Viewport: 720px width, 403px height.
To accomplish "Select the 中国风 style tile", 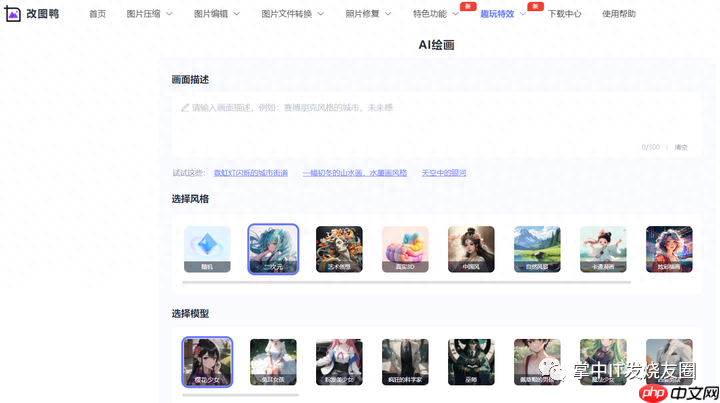I will coord(471,249).
